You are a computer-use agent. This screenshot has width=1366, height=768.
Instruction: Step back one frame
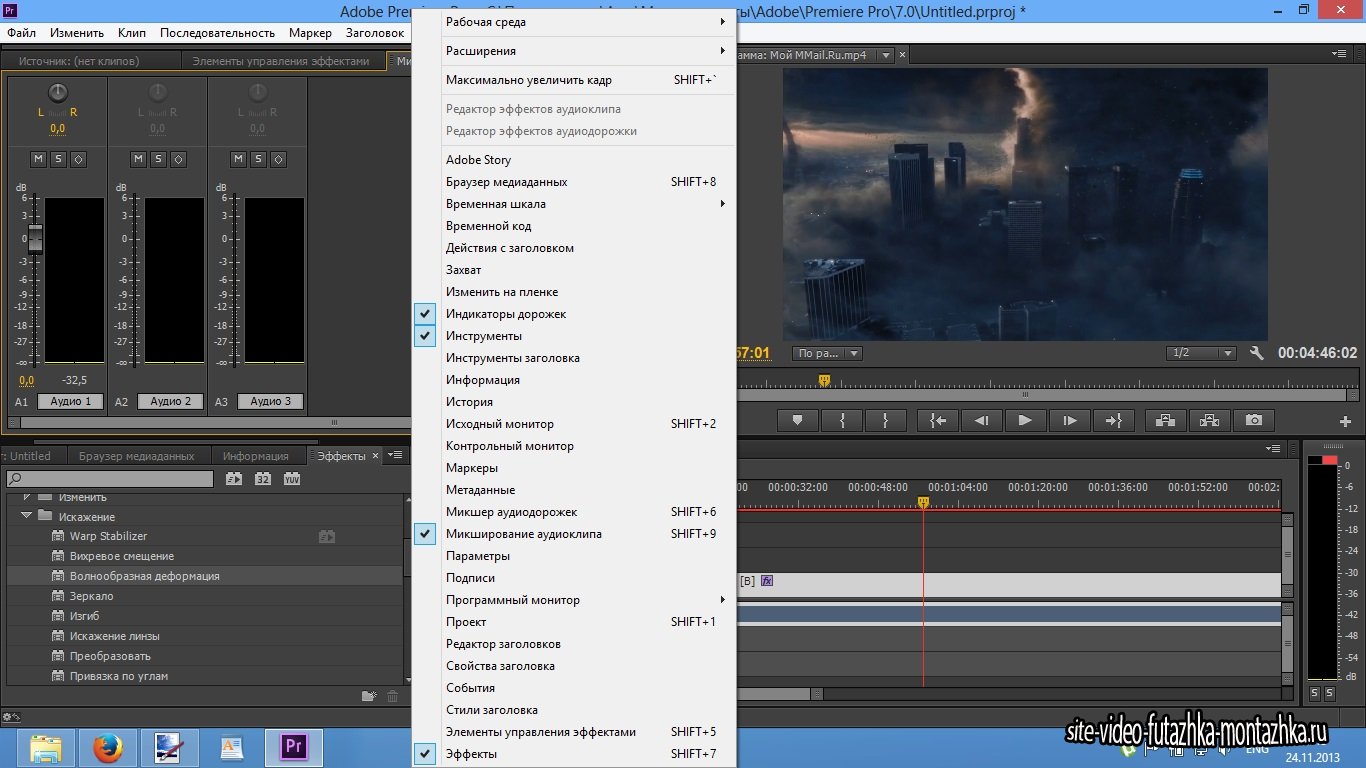pos(981,421)
